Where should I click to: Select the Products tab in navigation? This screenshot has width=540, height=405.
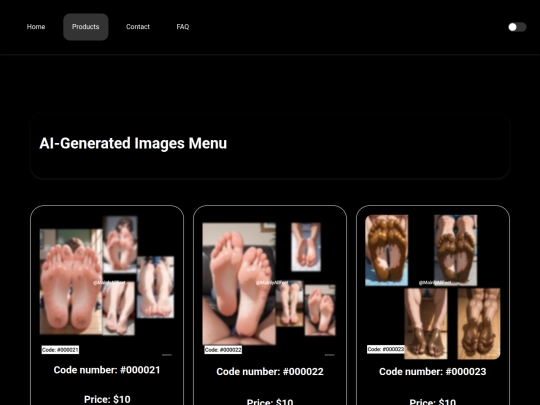pyautogui.click(x=86, y=27)
